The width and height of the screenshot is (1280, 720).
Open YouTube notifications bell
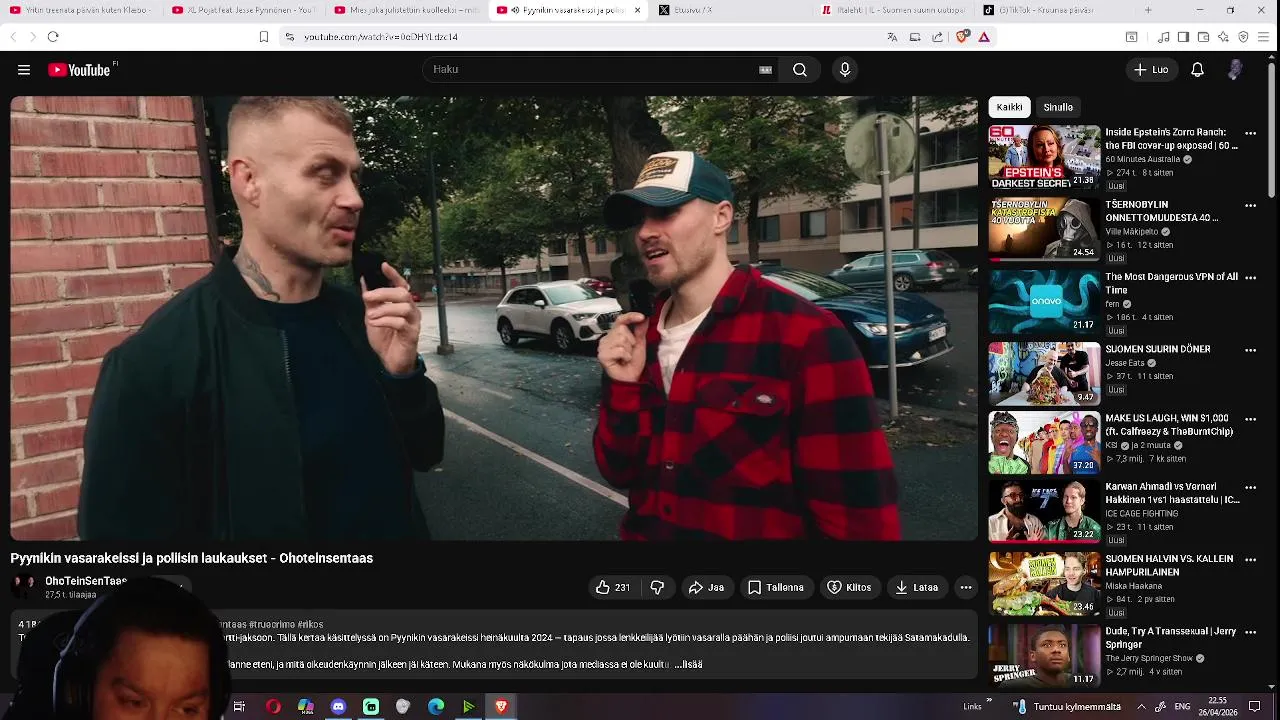point(1197,70)
